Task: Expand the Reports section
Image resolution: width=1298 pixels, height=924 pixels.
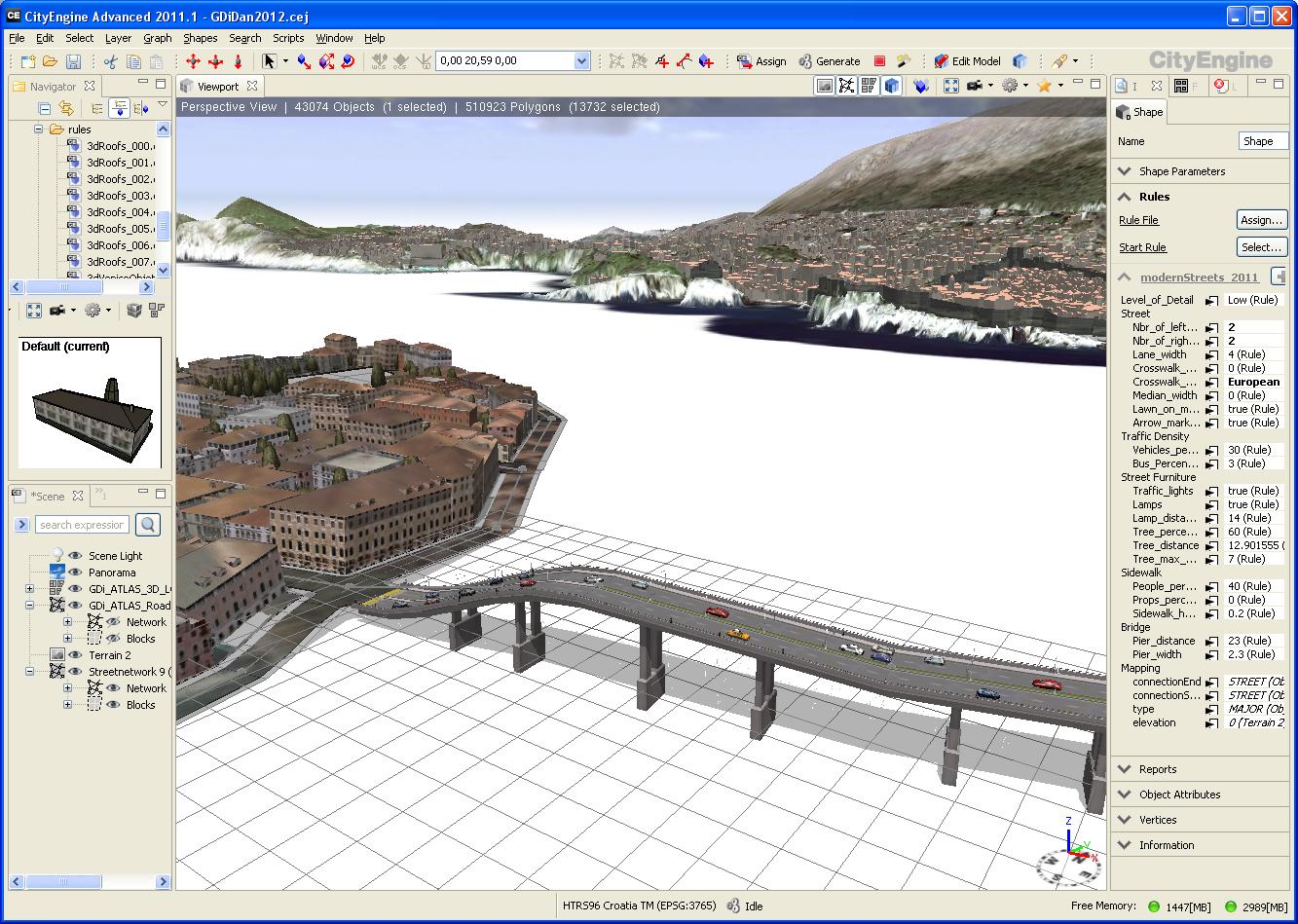Action: [x=1125, y=769]
